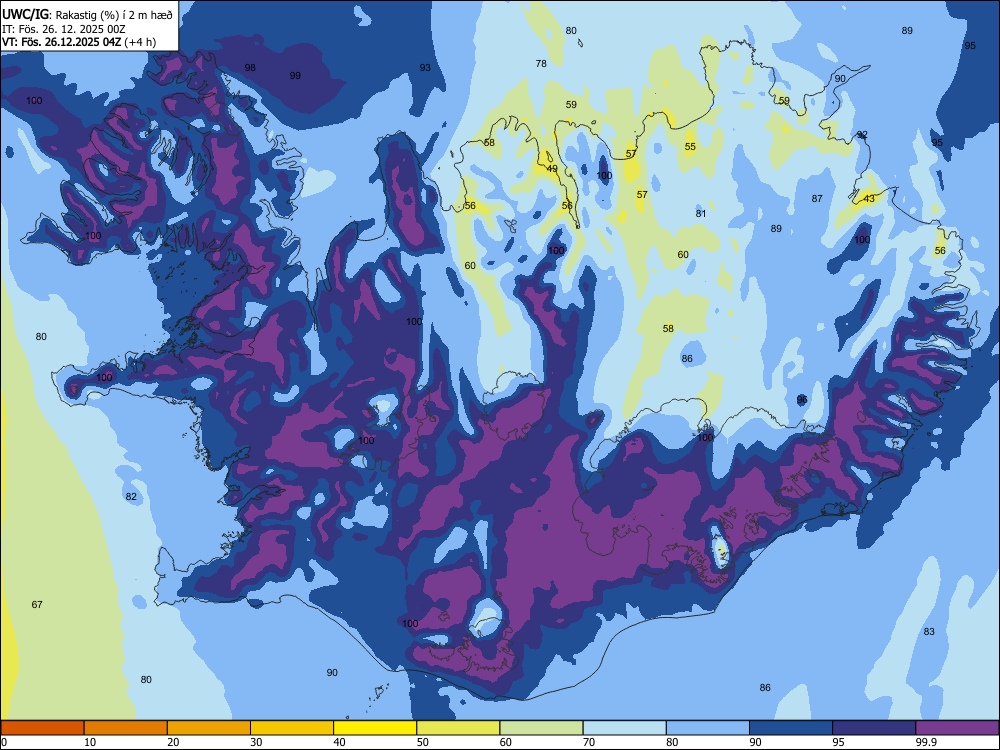The width and height of the screenshot is (1000, 750).
Task: Click the humidity value "67" on the map
Action: 37,605
